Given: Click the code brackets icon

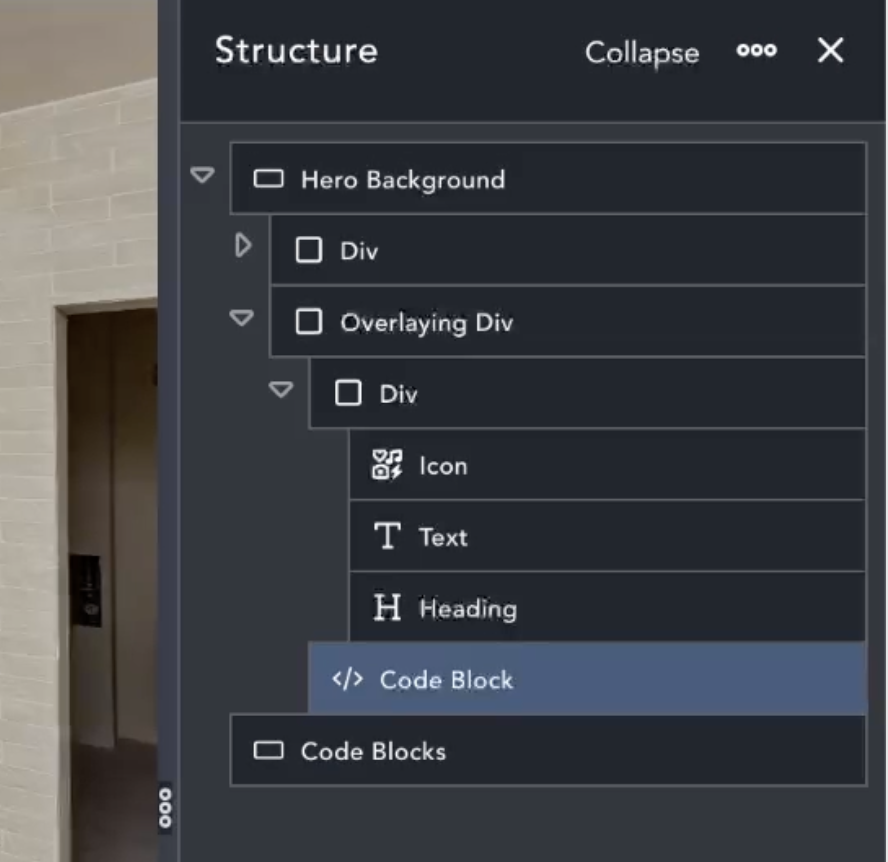Looking at the screenshot, I should [x=347, y=680].
